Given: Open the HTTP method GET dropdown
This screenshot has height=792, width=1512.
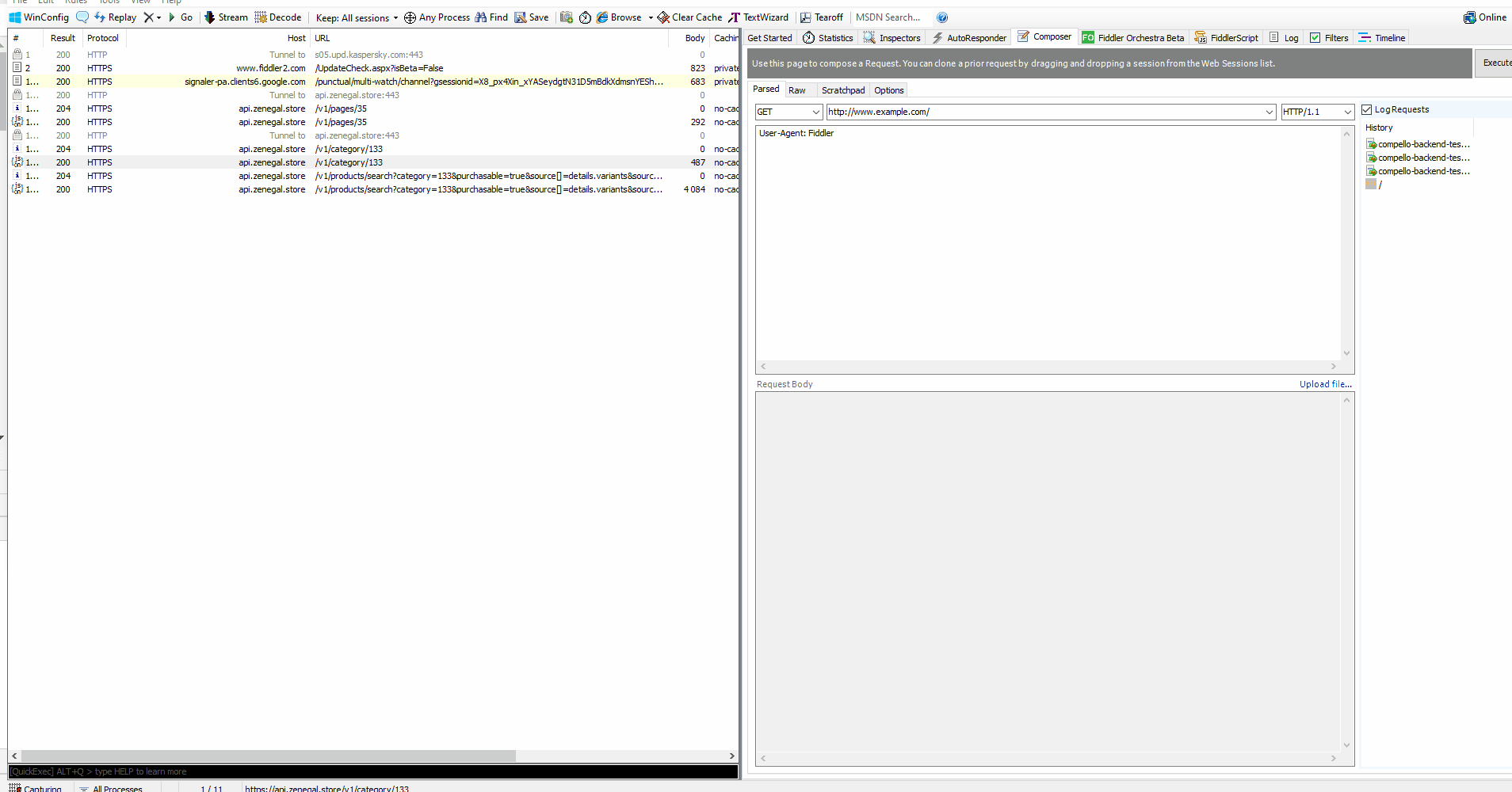Looking at the screenshot, I should [x=815, y=112].
